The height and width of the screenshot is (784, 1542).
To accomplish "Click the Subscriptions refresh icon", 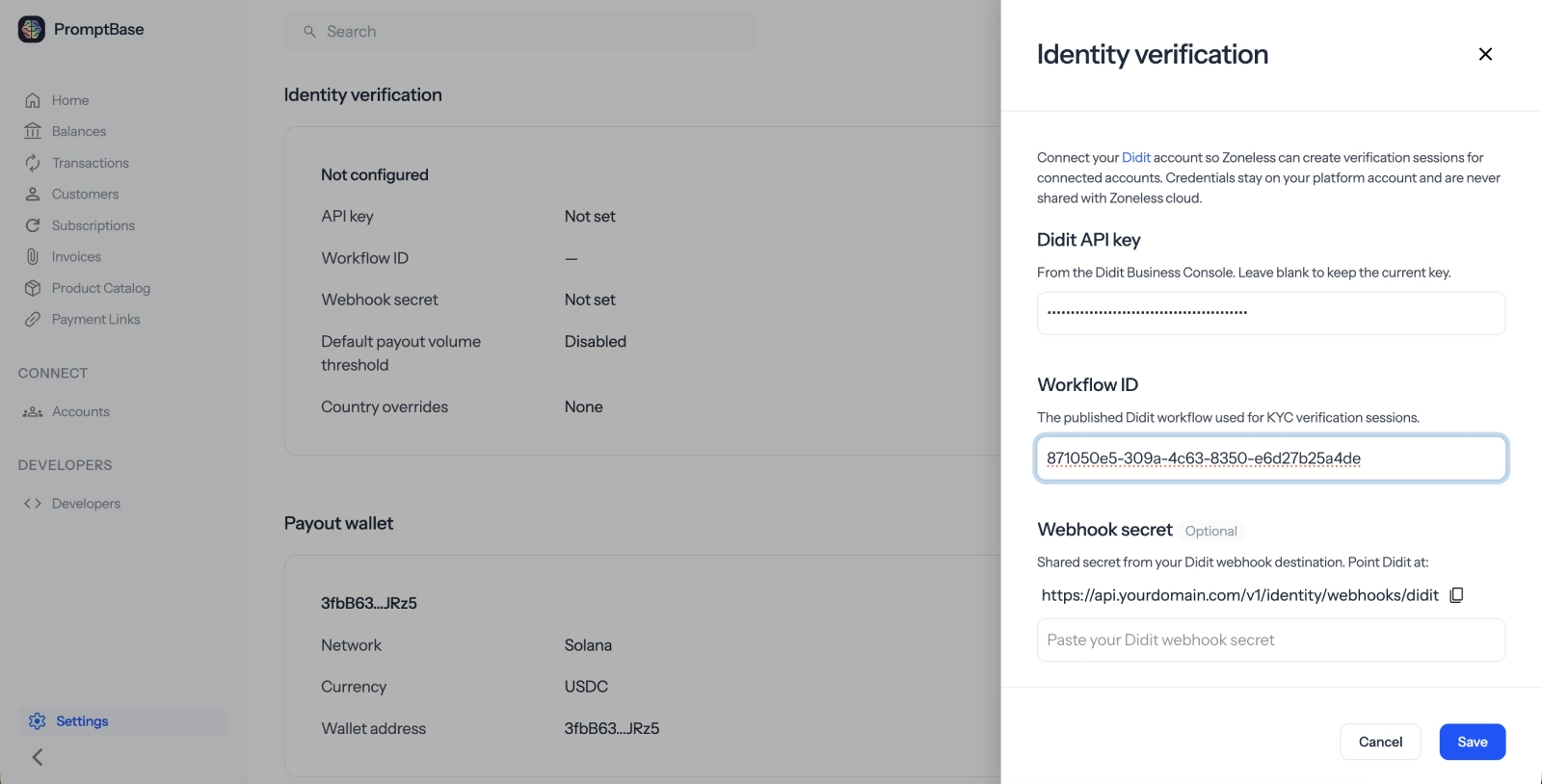I will point(33,225).
